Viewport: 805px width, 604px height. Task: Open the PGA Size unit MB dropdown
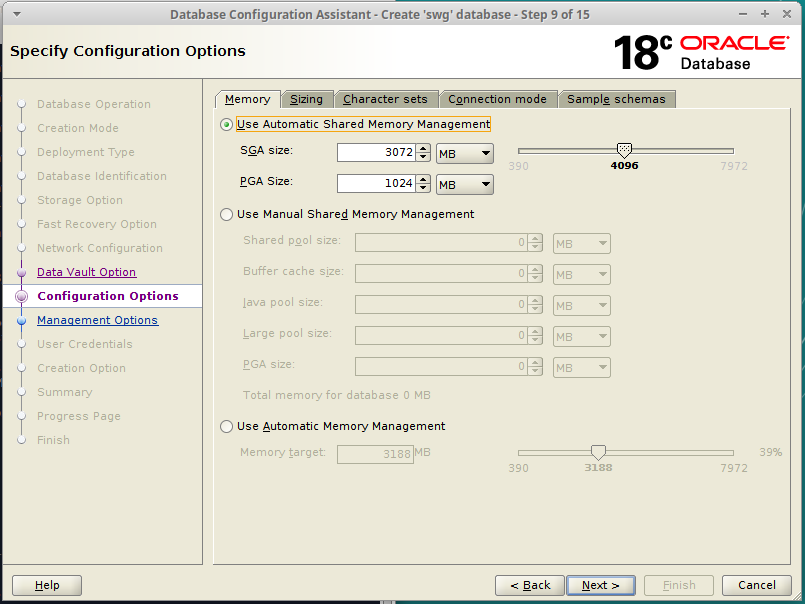pyautogui.click(x=465, y=184)
